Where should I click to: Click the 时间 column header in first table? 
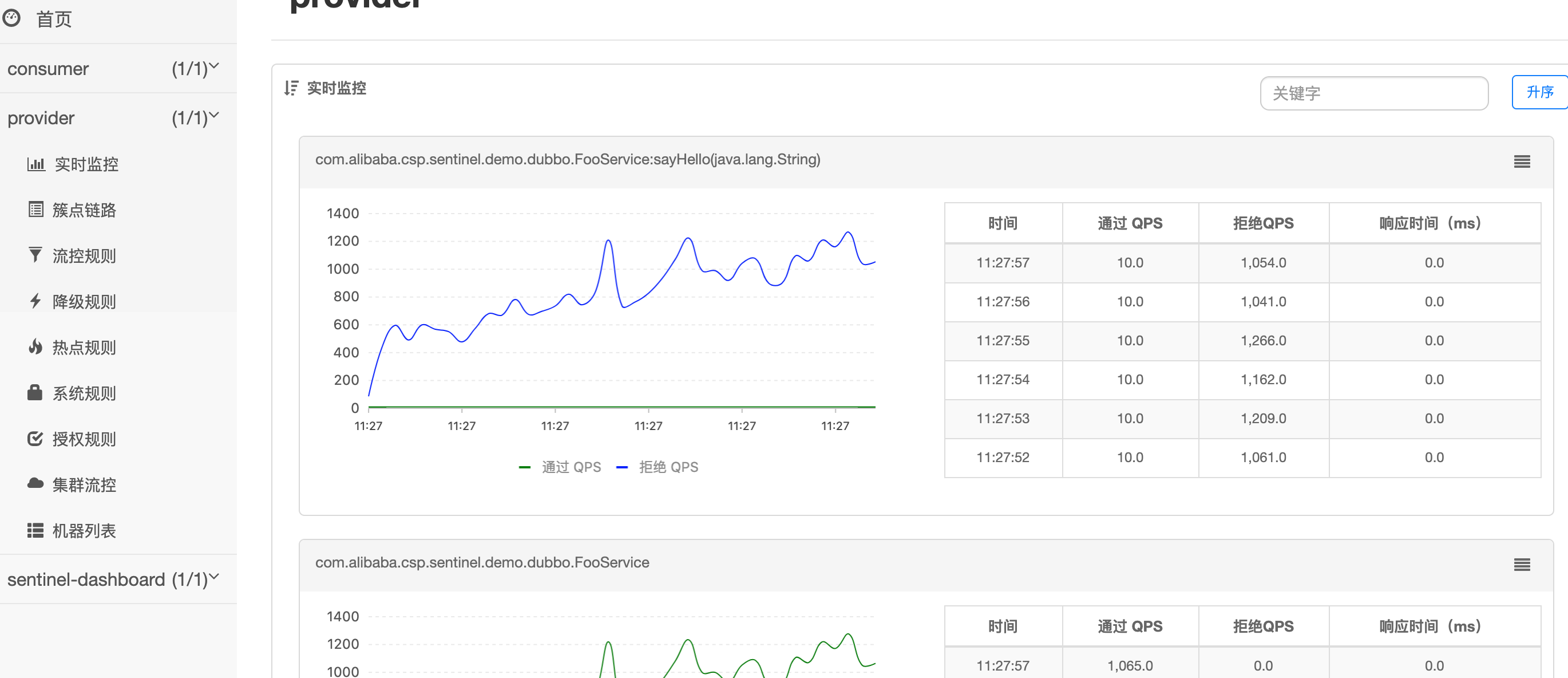[1003, 223]
